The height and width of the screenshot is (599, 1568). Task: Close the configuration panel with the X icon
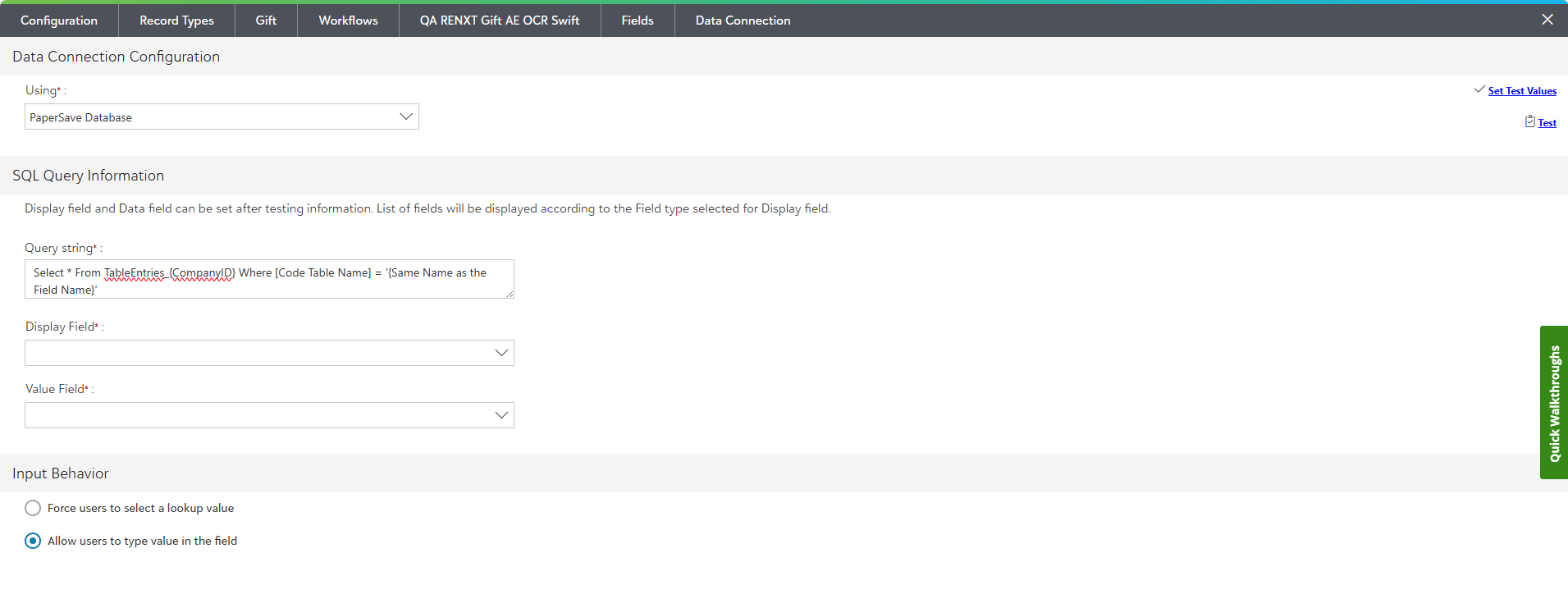tap(1547, 20)
